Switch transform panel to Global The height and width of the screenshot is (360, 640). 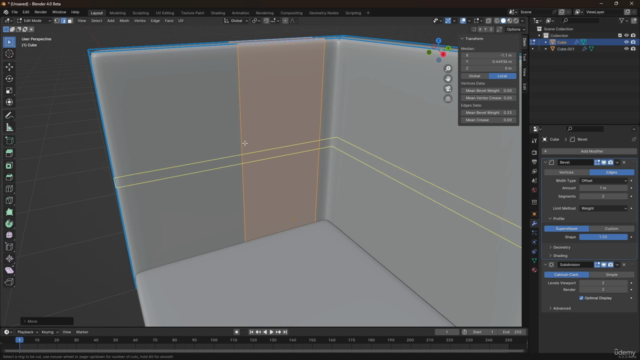pos(474,76)
